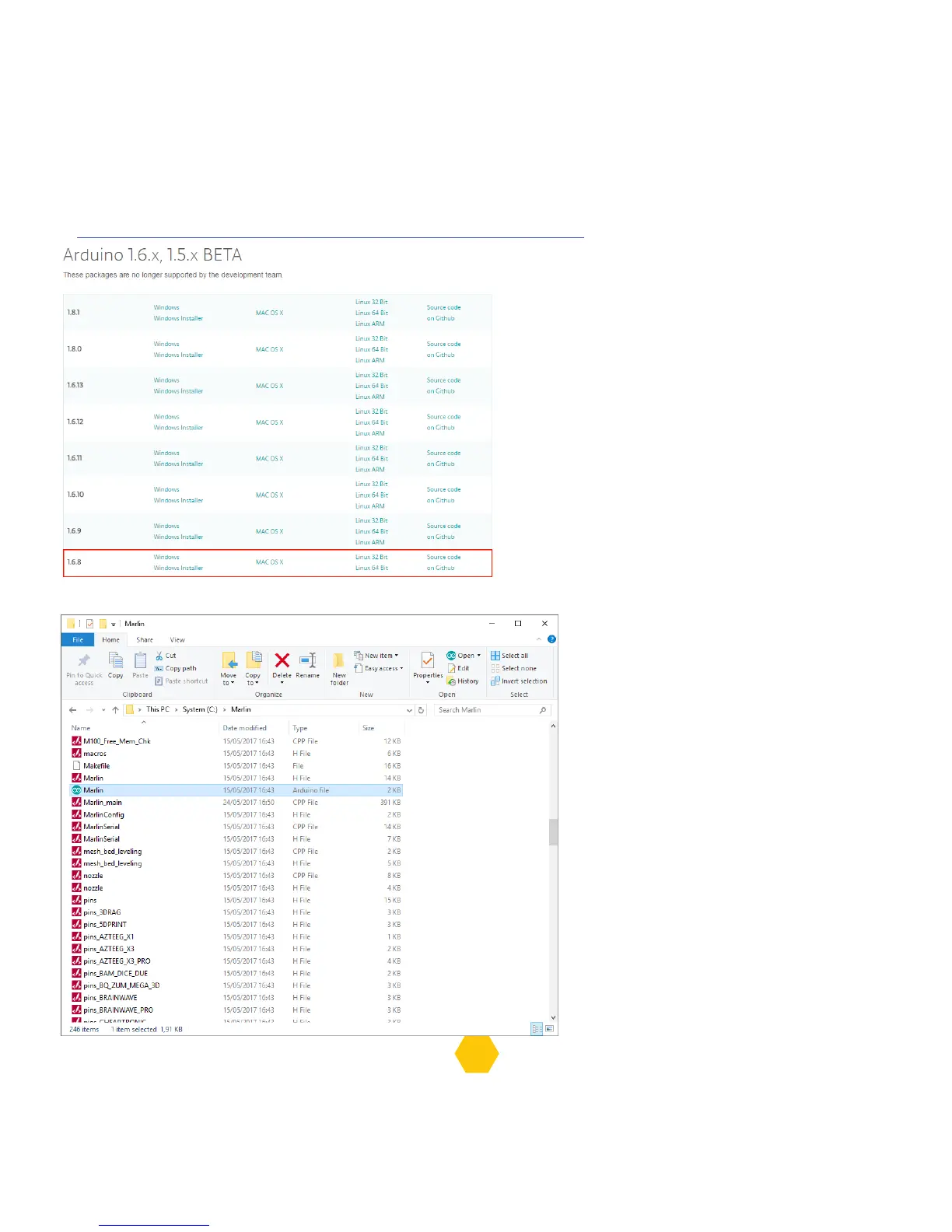The width and height of the screenshot is (952, 1232).
Task: Select the Arduino-icon Merlin file
Action: pyautogui.click(x=236, y=790)
